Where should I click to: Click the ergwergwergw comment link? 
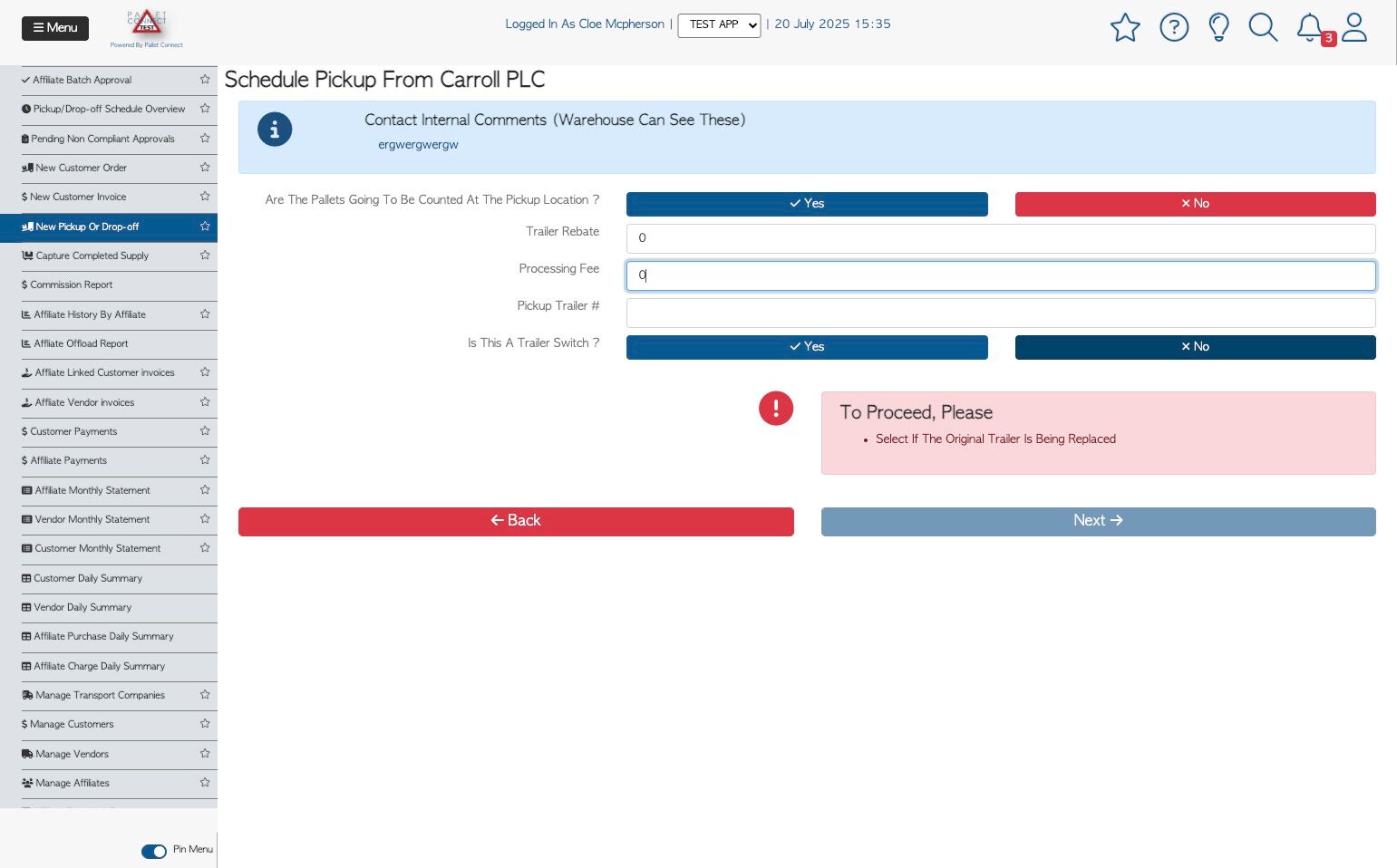click(x=418, y=145)
